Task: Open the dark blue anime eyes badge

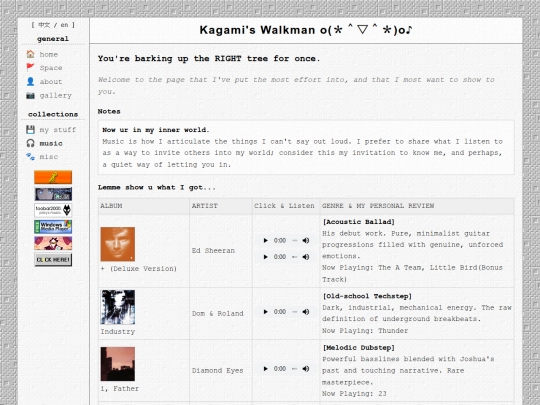Action: pos(53,194)
